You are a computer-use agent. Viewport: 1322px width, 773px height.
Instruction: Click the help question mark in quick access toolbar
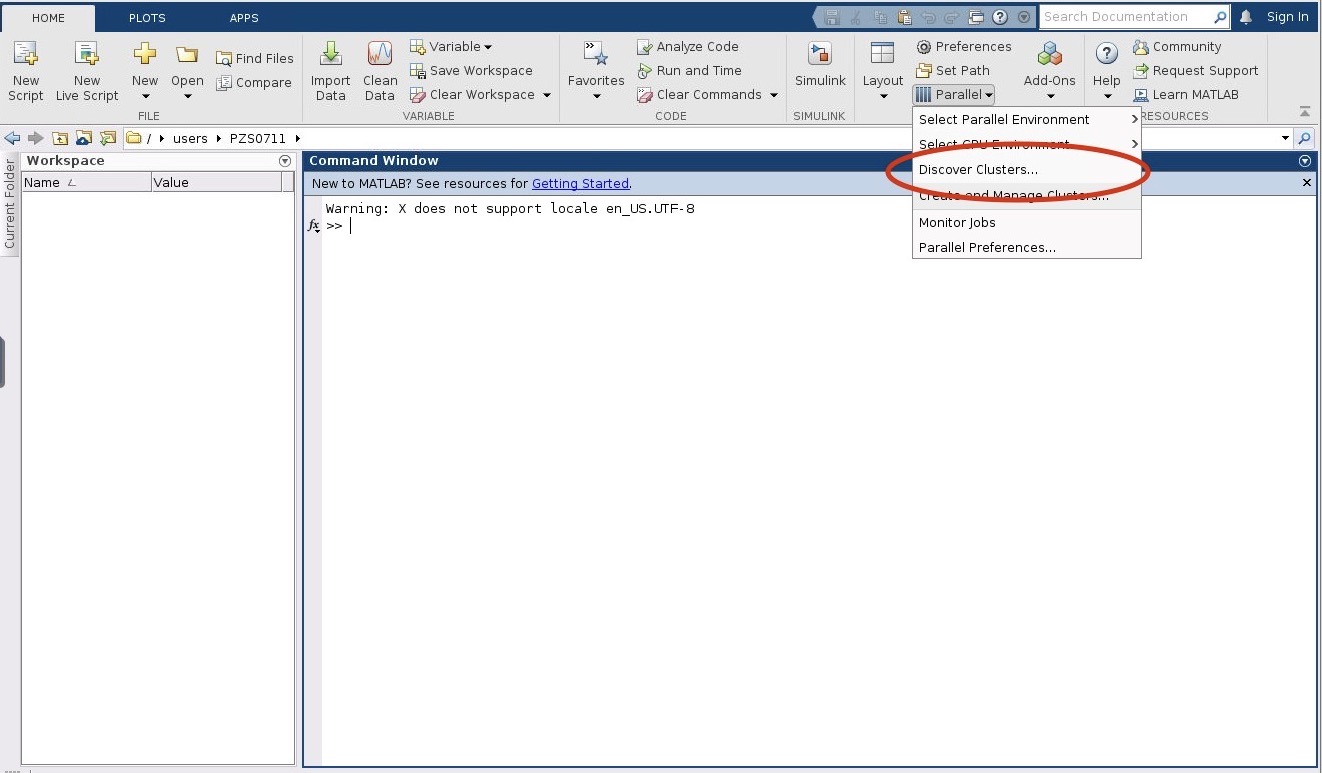[x=1000, y=17]
